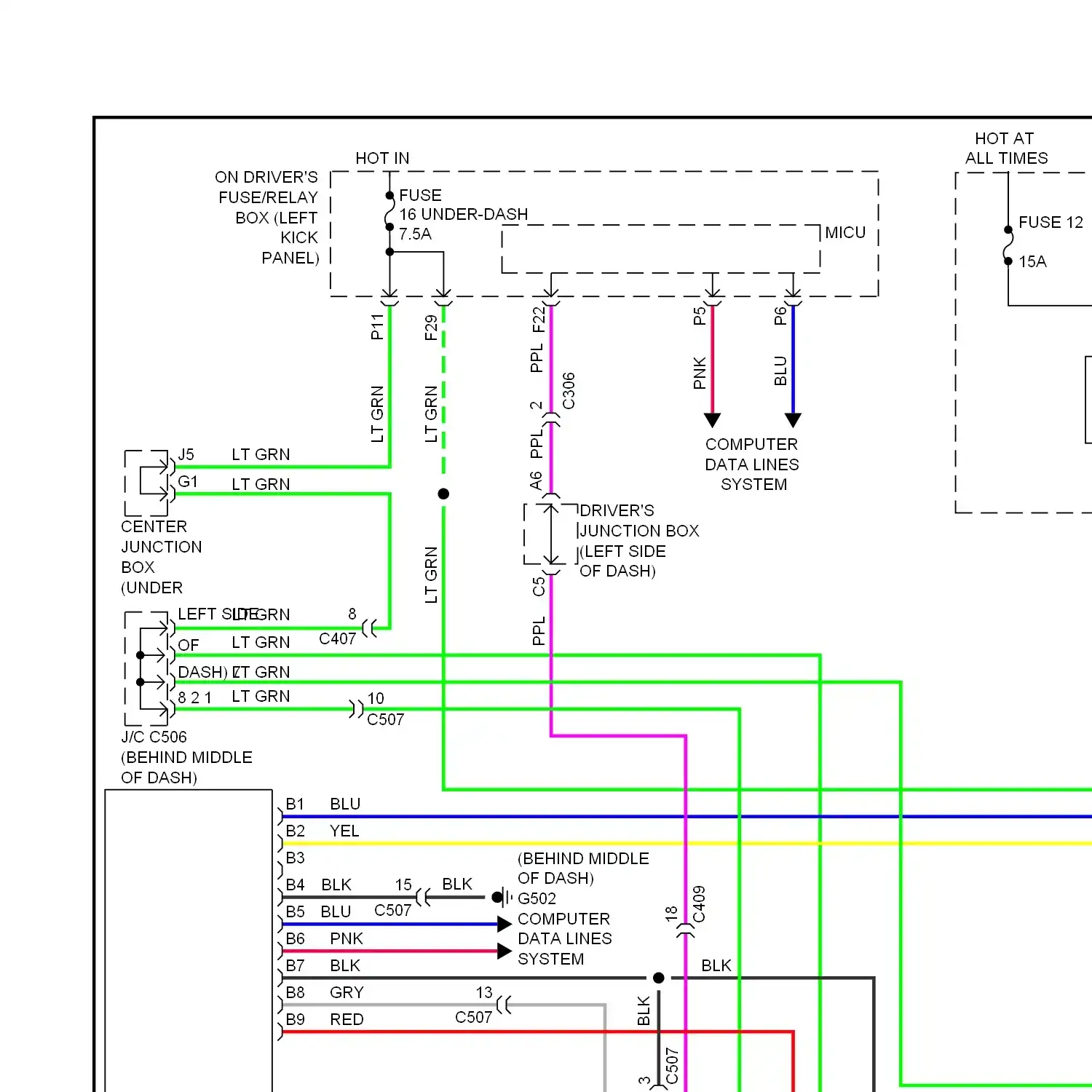
Task: Click the MICU label
Action: coord(845,233)
